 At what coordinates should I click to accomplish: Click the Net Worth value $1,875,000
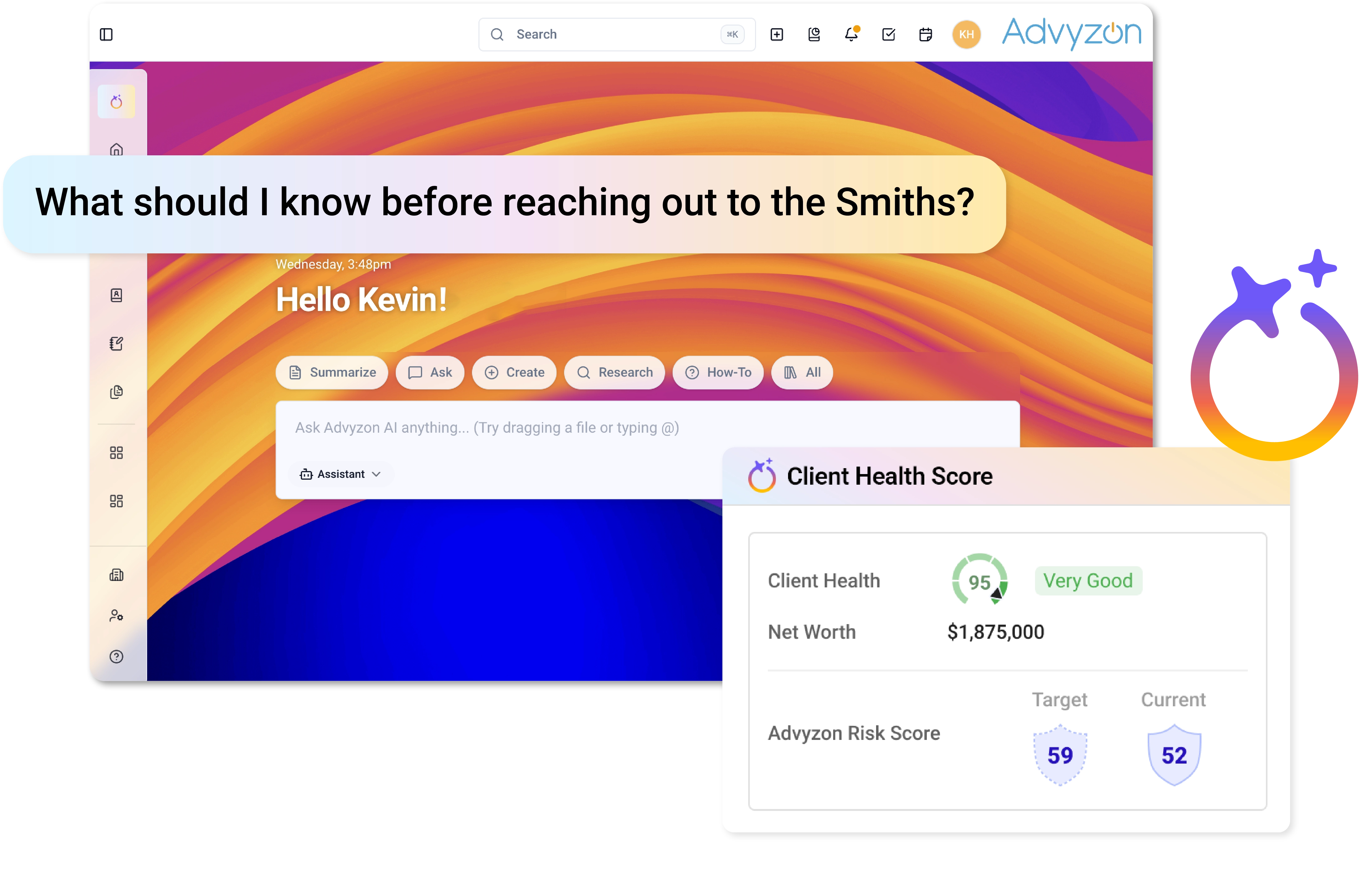[x=995, y=632]
